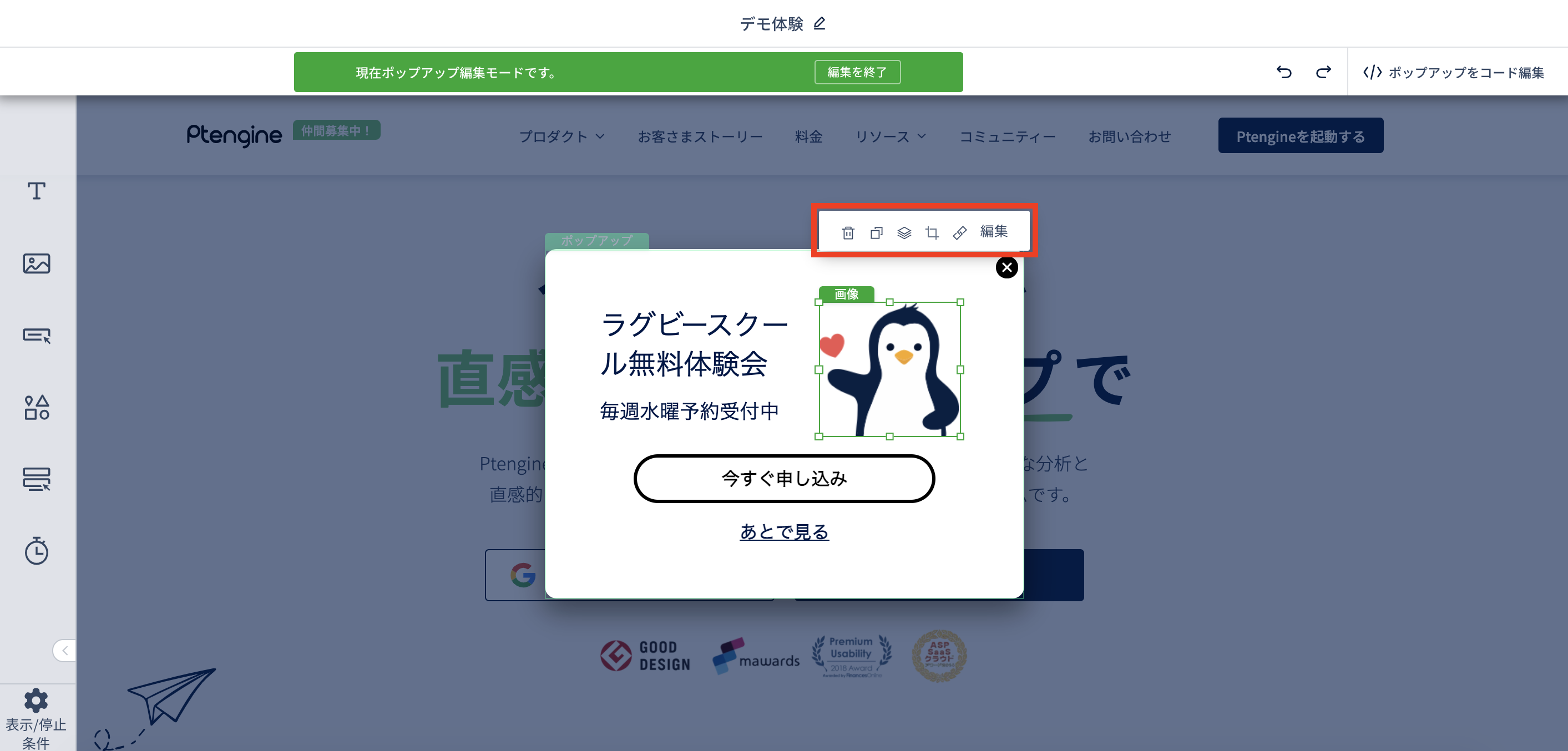Select the Countdown timer tool in sidebar
The width and height of the screenshot is (1568, 751).
(x=37, y=551)
